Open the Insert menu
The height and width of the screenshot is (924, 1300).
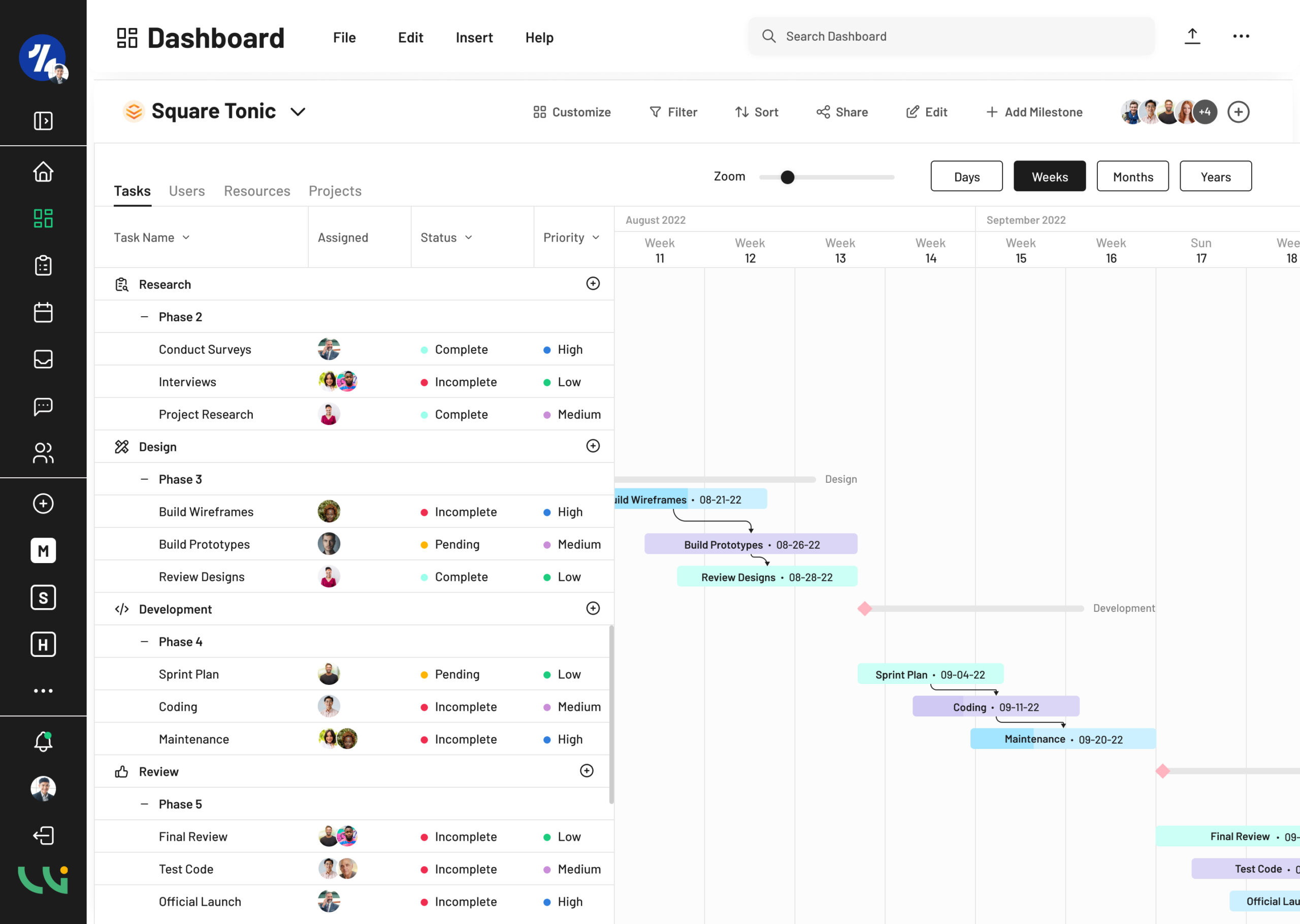[474, 38]
